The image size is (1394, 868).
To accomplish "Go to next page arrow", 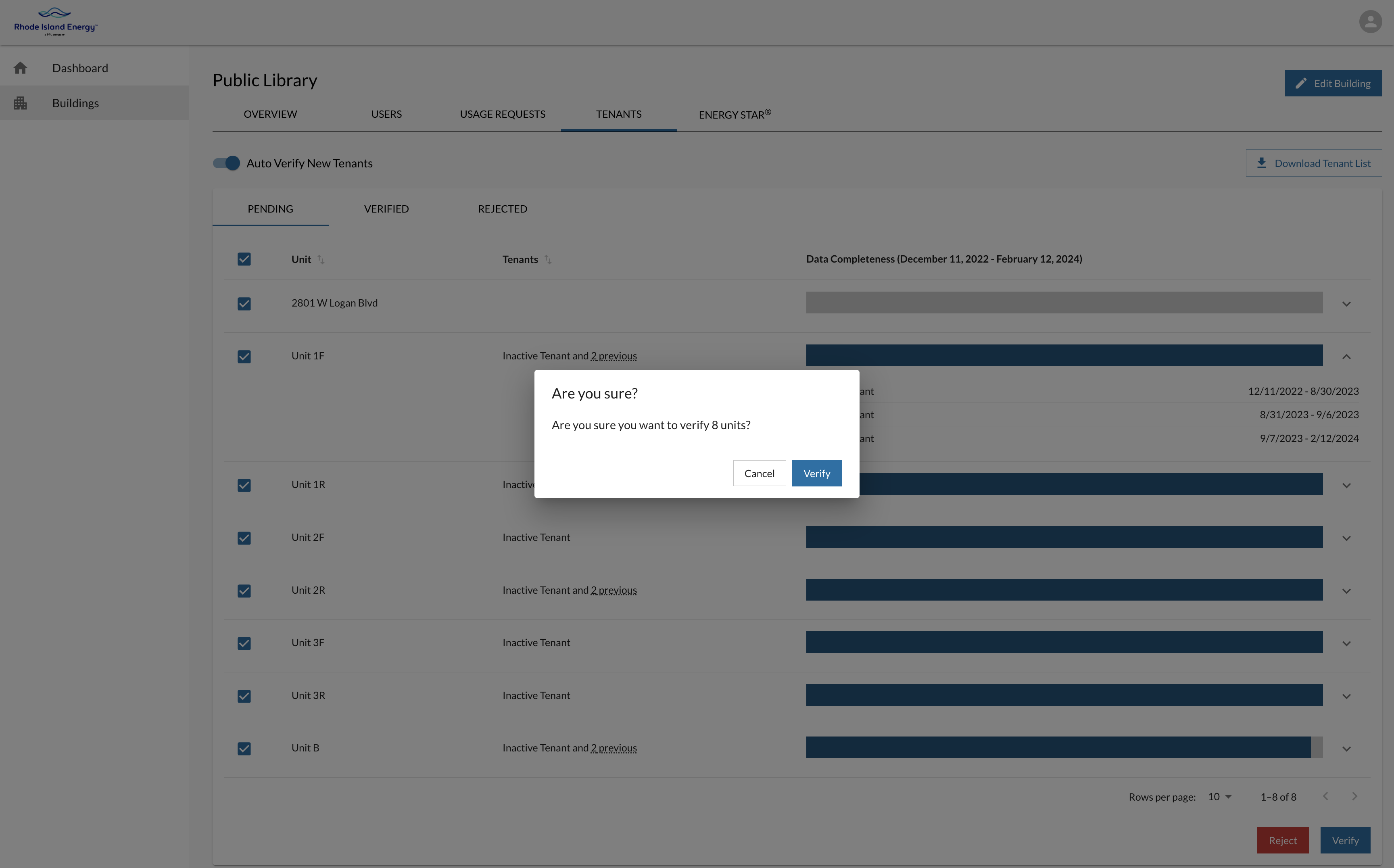I will [x=1354, y=796].
